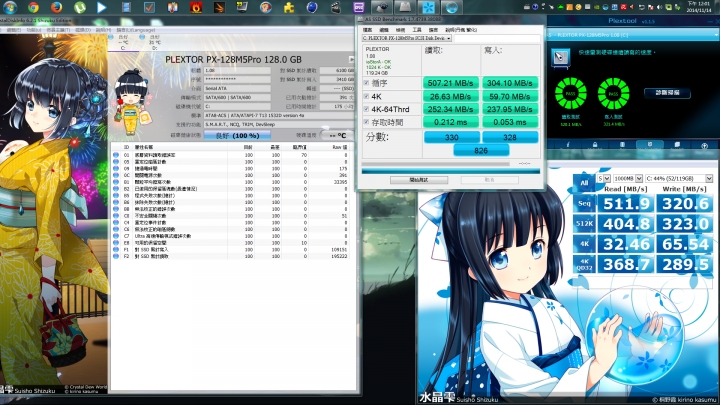Open the Plextool info tab icon
The width and height of the screenshot is (720, 405).
pyautogui.click(x=567, y=145)
